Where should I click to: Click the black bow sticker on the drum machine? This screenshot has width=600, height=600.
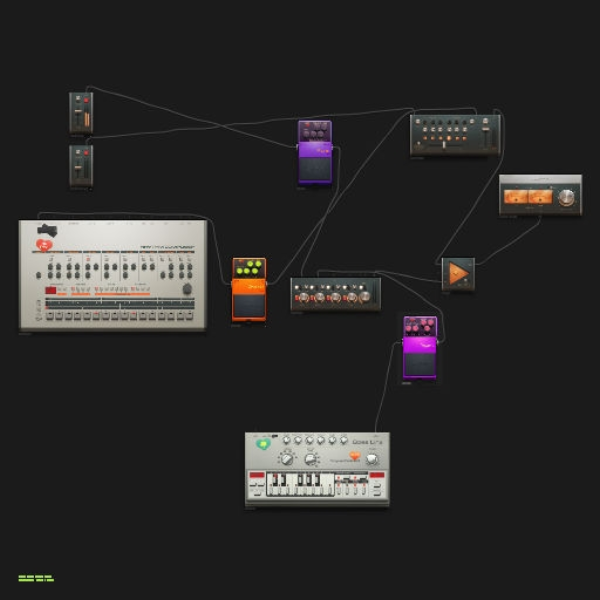click(x=47, y=230)
